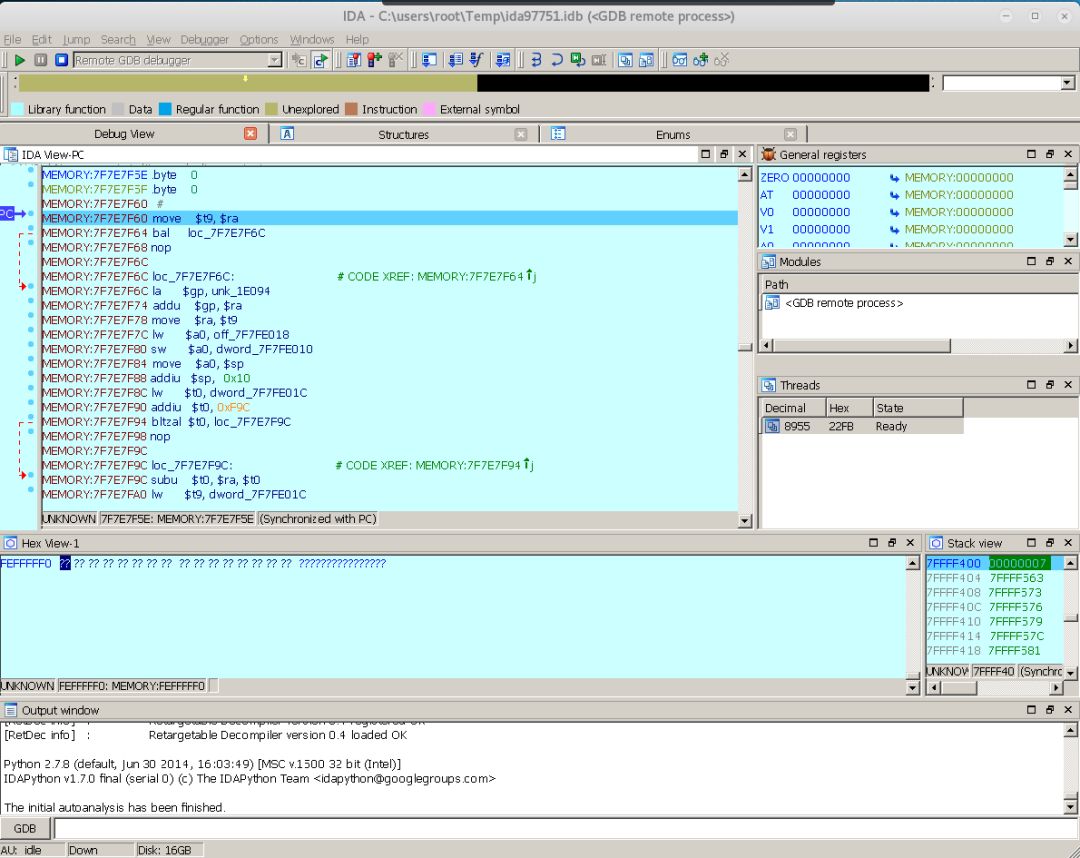The height and width of the screenshot is (858, 1080).
Task: Open the File menu
Action: (x=12, y=39)
